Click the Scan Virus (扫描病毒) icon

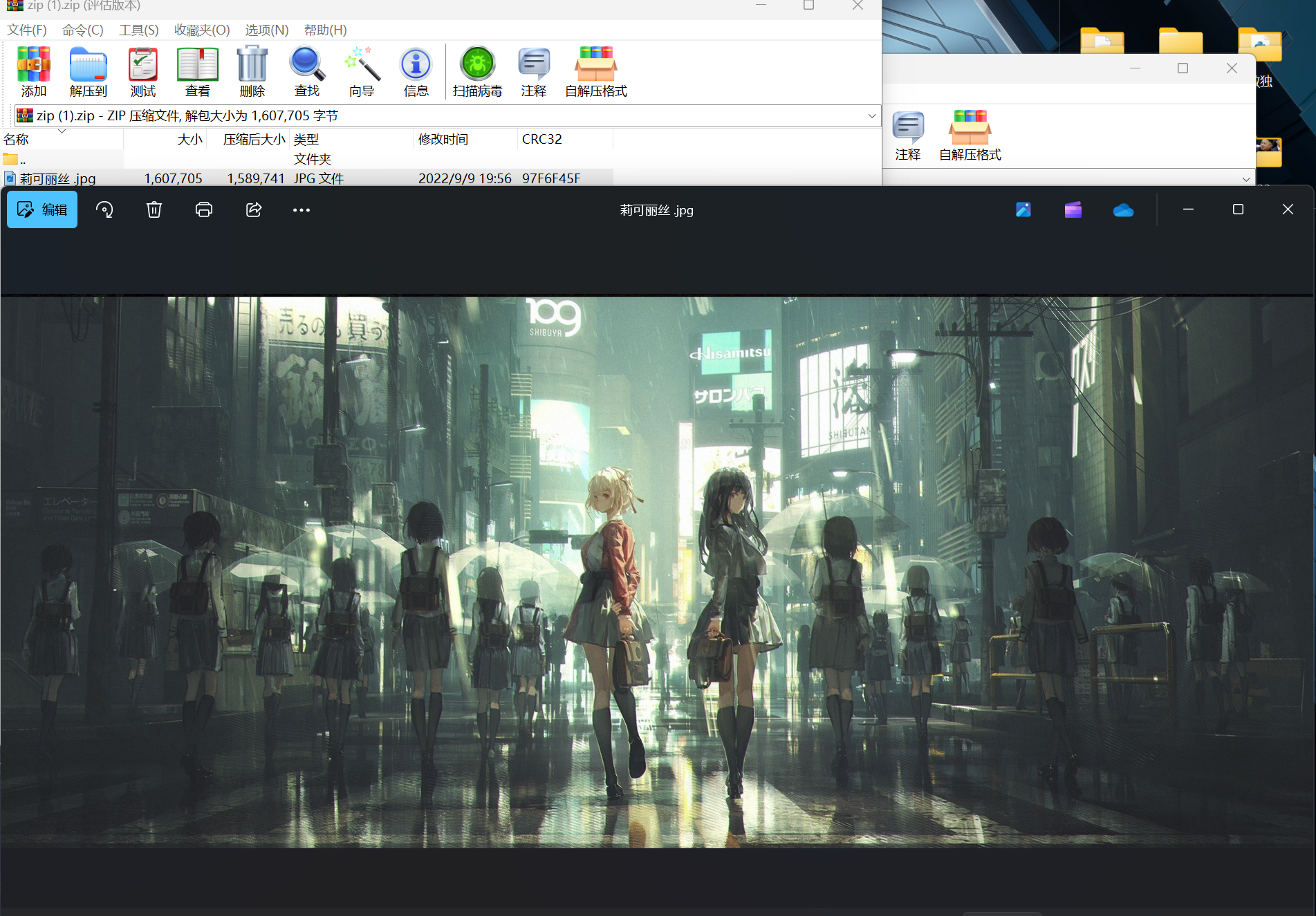click(478, 71)
